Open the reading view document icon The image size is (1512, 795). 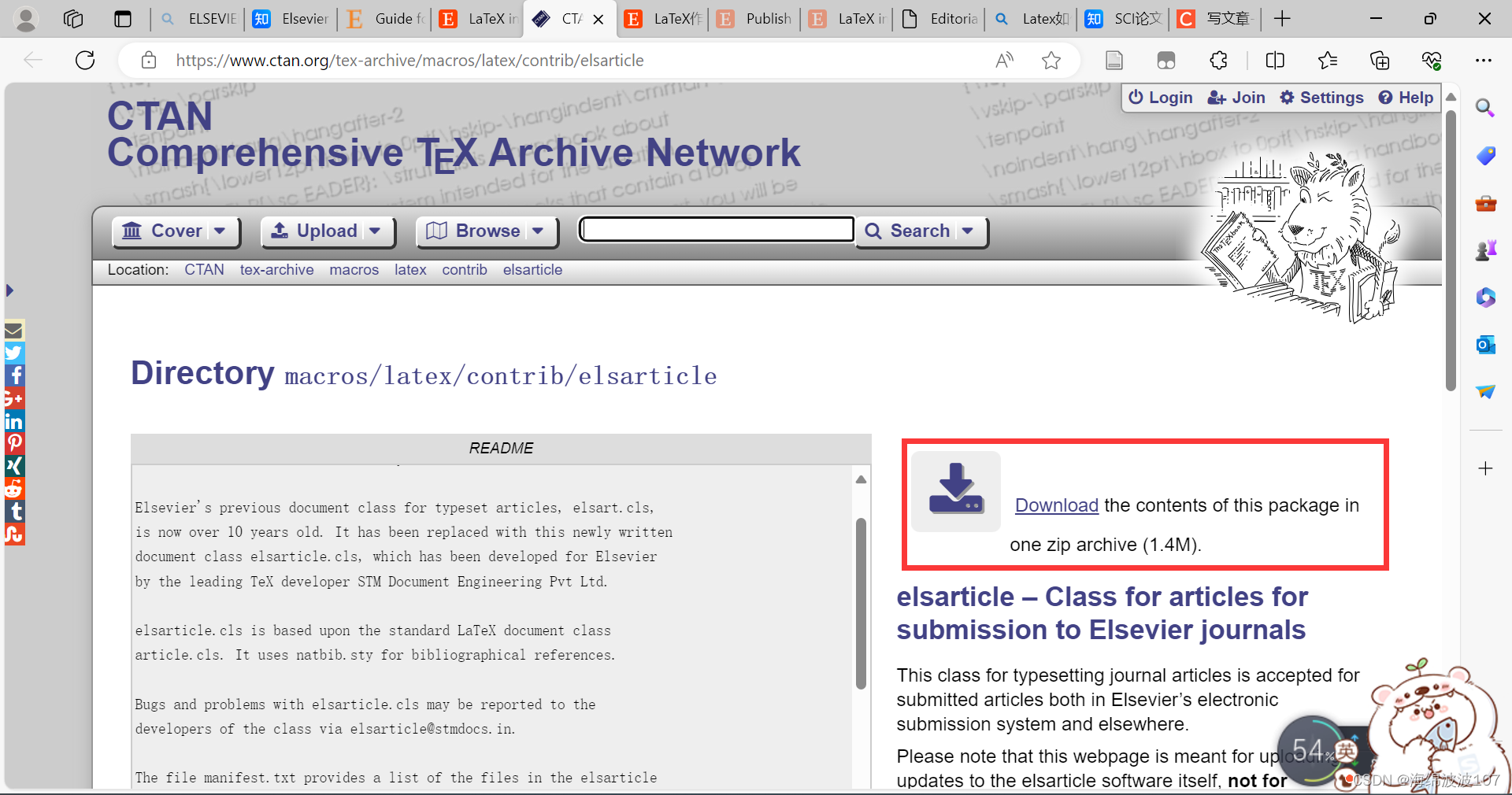1114,60
